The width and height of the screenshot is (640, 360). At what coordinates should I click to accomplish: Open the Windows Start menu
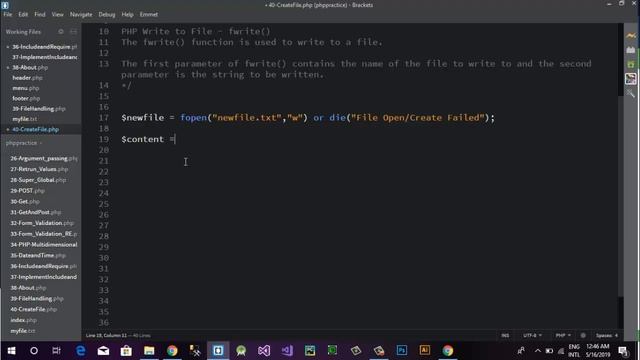tap(11, 351)
